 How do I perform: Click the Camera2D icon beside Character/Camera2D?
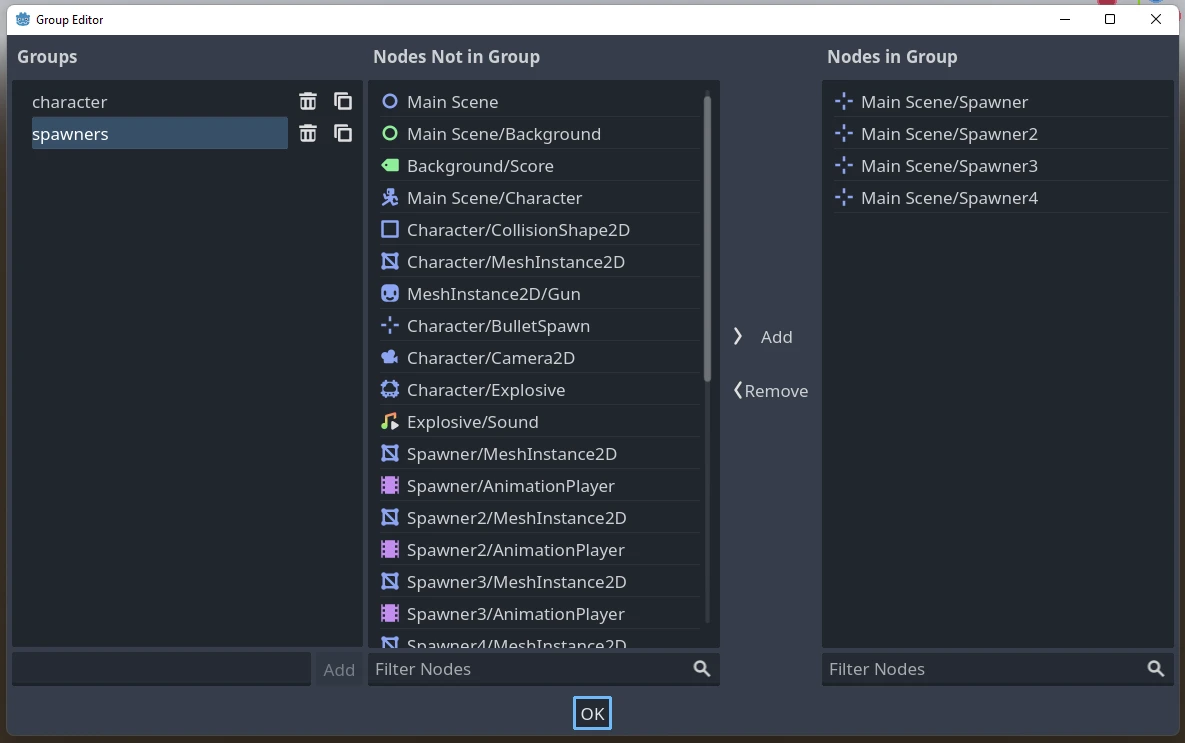390,357
